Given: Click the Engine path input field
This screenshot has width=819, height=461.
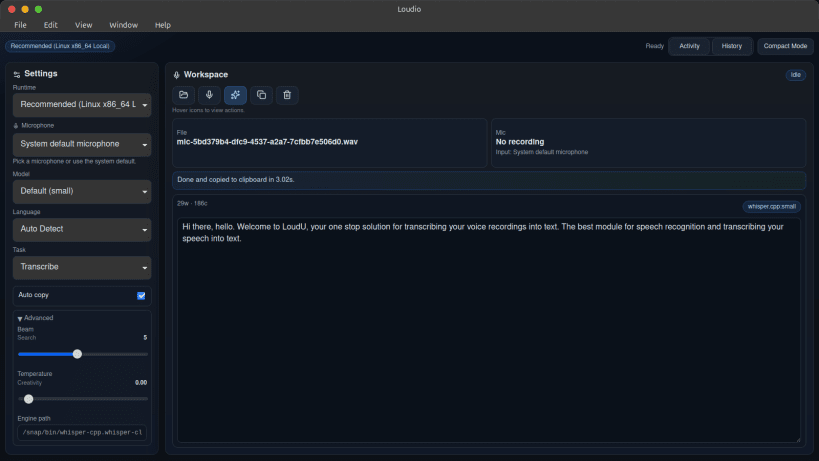Looking at the screenshot, I should [82, 433].
